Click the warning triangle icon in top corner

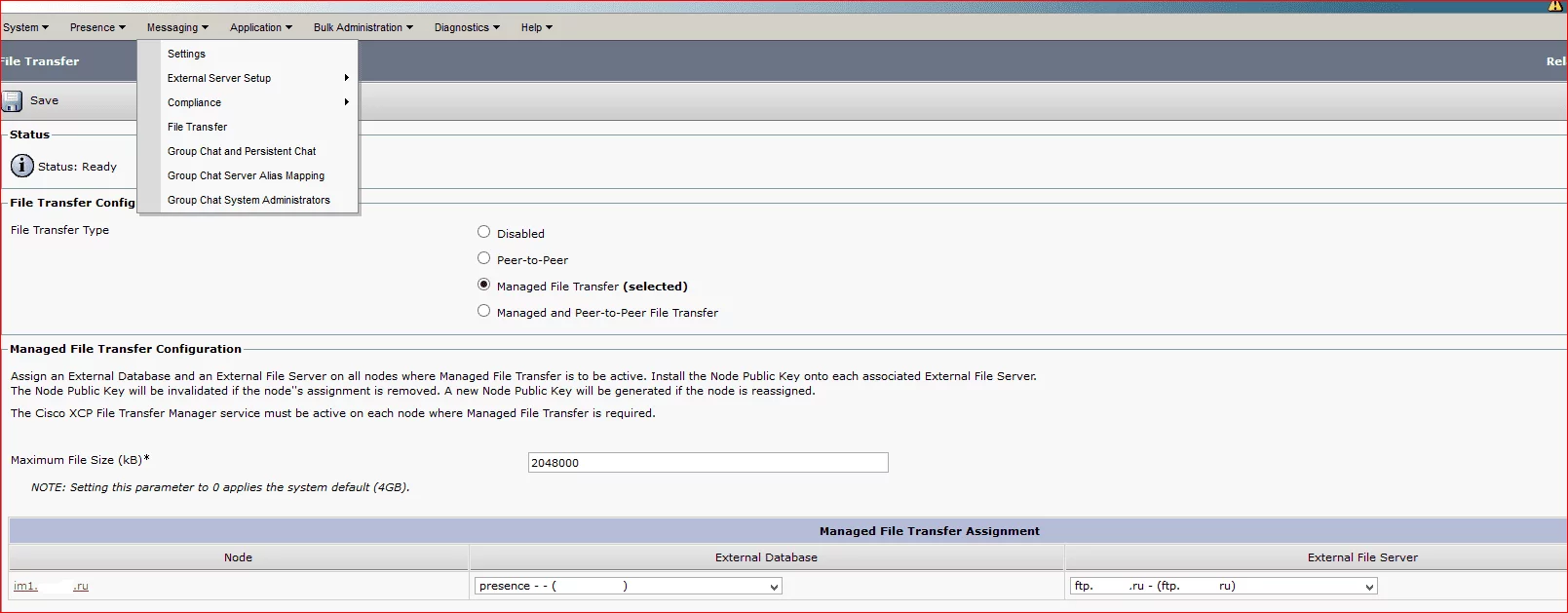click(x=1555, y=6)
